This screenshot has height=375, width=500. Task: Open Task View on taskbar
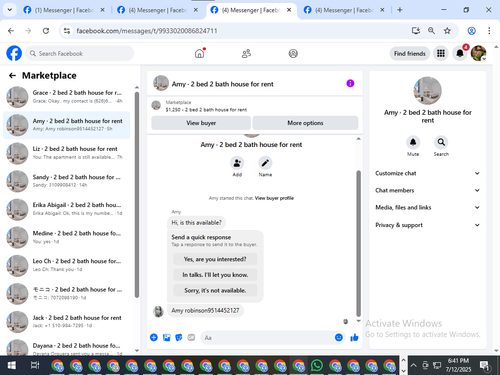(35, 365)
